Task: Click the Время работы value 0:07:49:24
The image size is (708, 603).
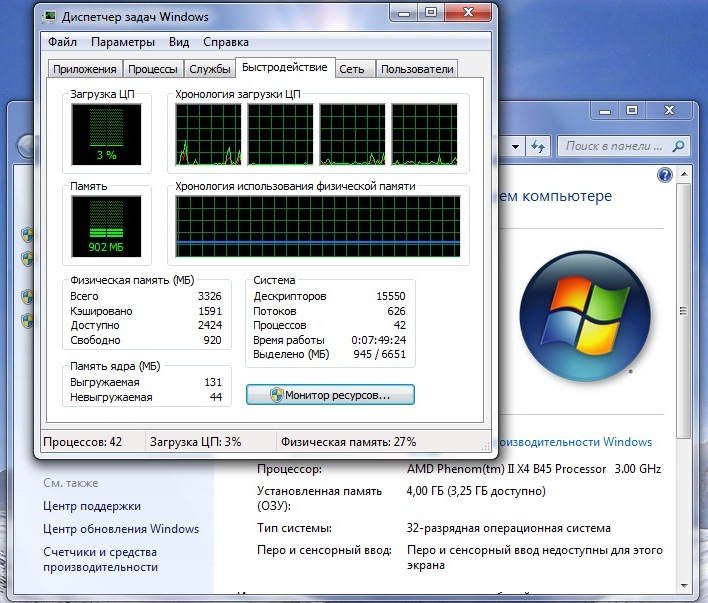Action: (x=378, y=340)
